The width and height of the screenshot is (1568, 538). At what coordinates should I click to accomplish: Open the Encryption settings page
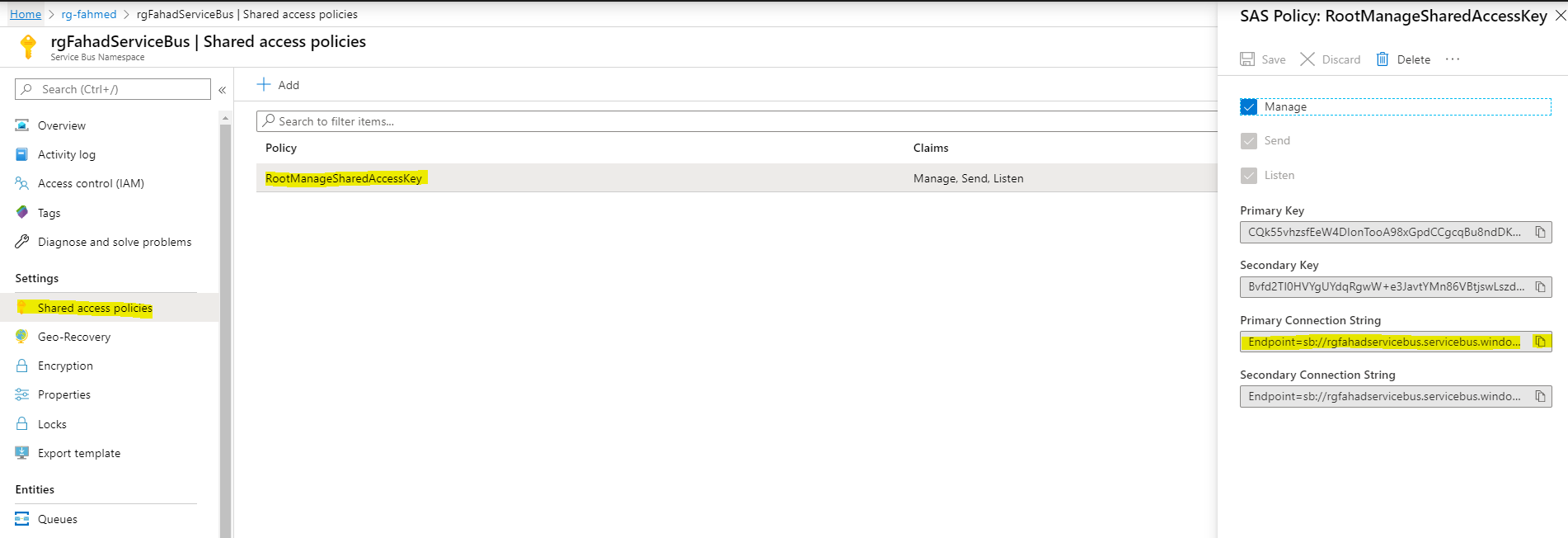[65, 366]
